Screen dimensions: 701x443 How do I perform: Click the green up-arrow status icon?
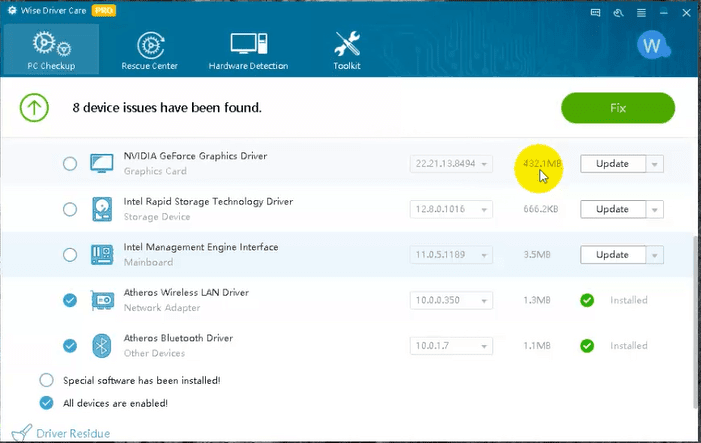tap(34, 108)
